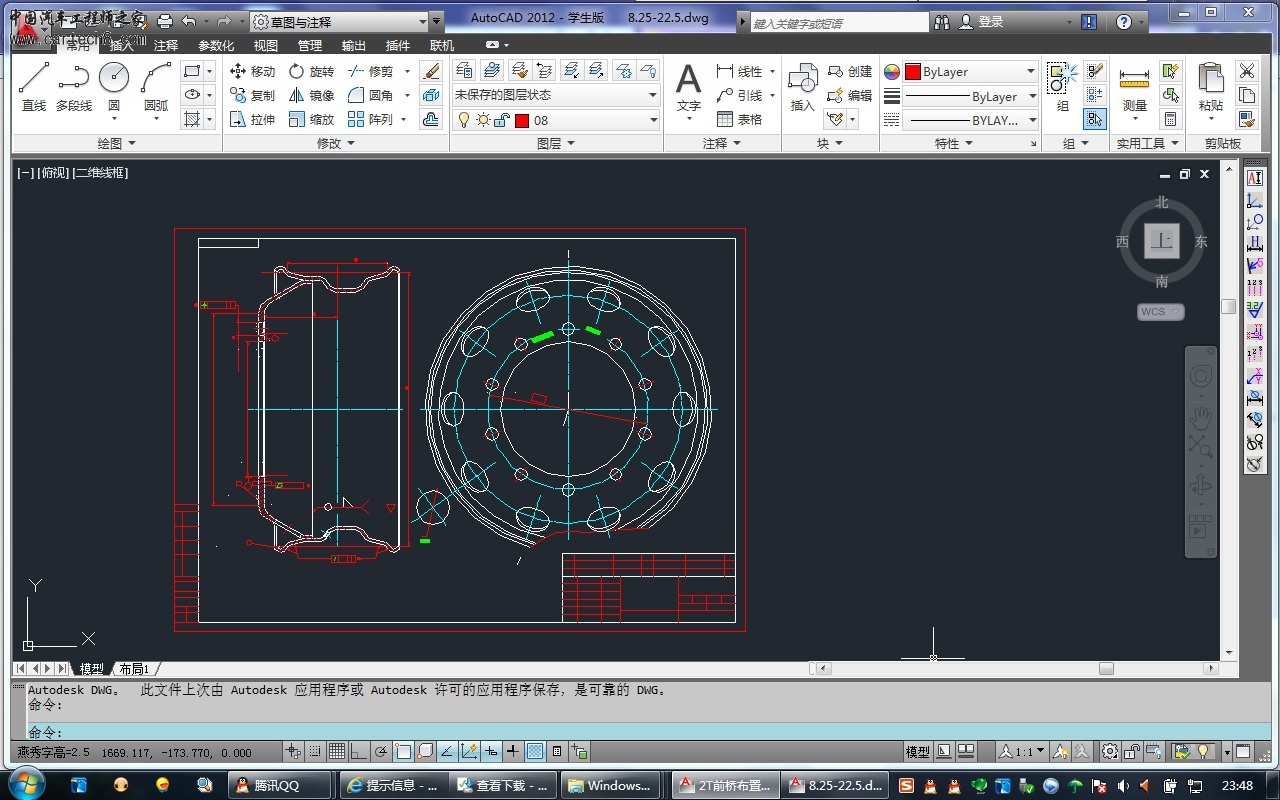
Task: Click the 插入 (Insert block) tool
Action: pos(803,87)
